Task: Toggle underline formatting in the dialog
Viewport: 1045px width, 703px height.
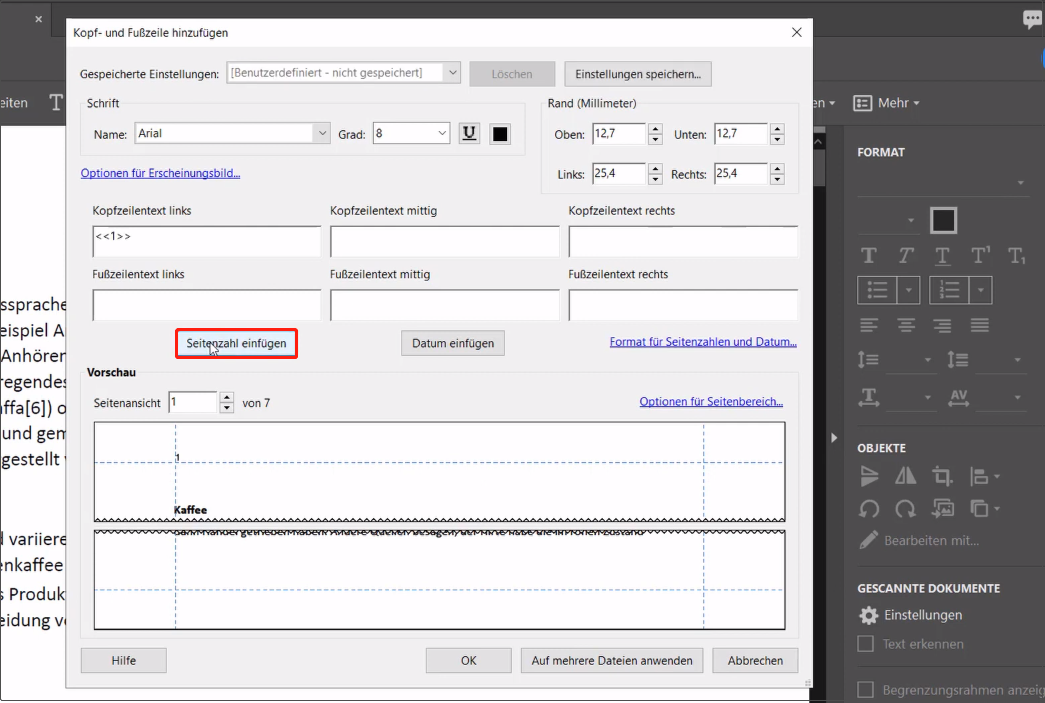Action: click(x=468, y=133)
